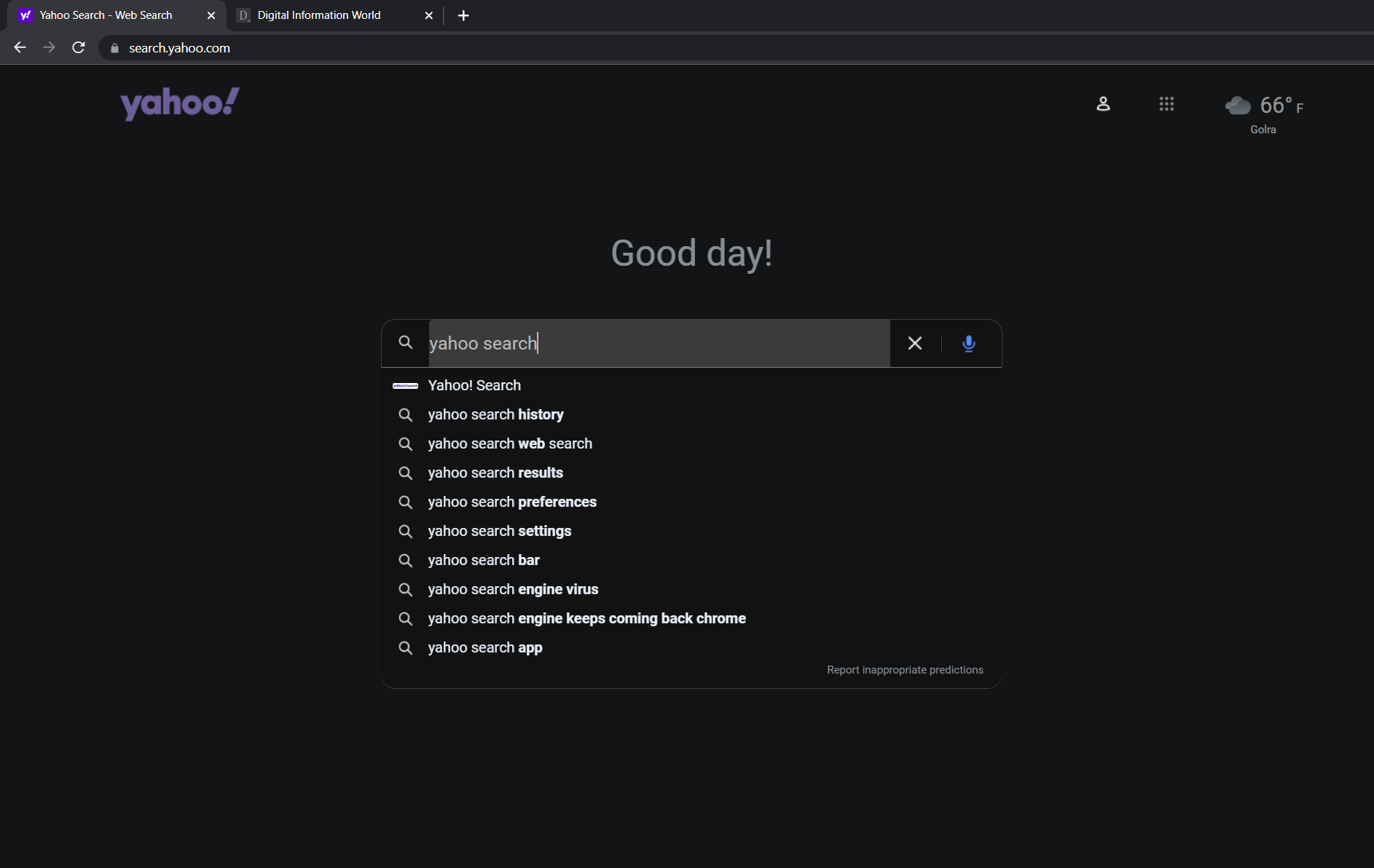Pick 'yahoo search preferences' suggestion
The width and height of the screenshot is (1374, 868).
click(691, 502)
